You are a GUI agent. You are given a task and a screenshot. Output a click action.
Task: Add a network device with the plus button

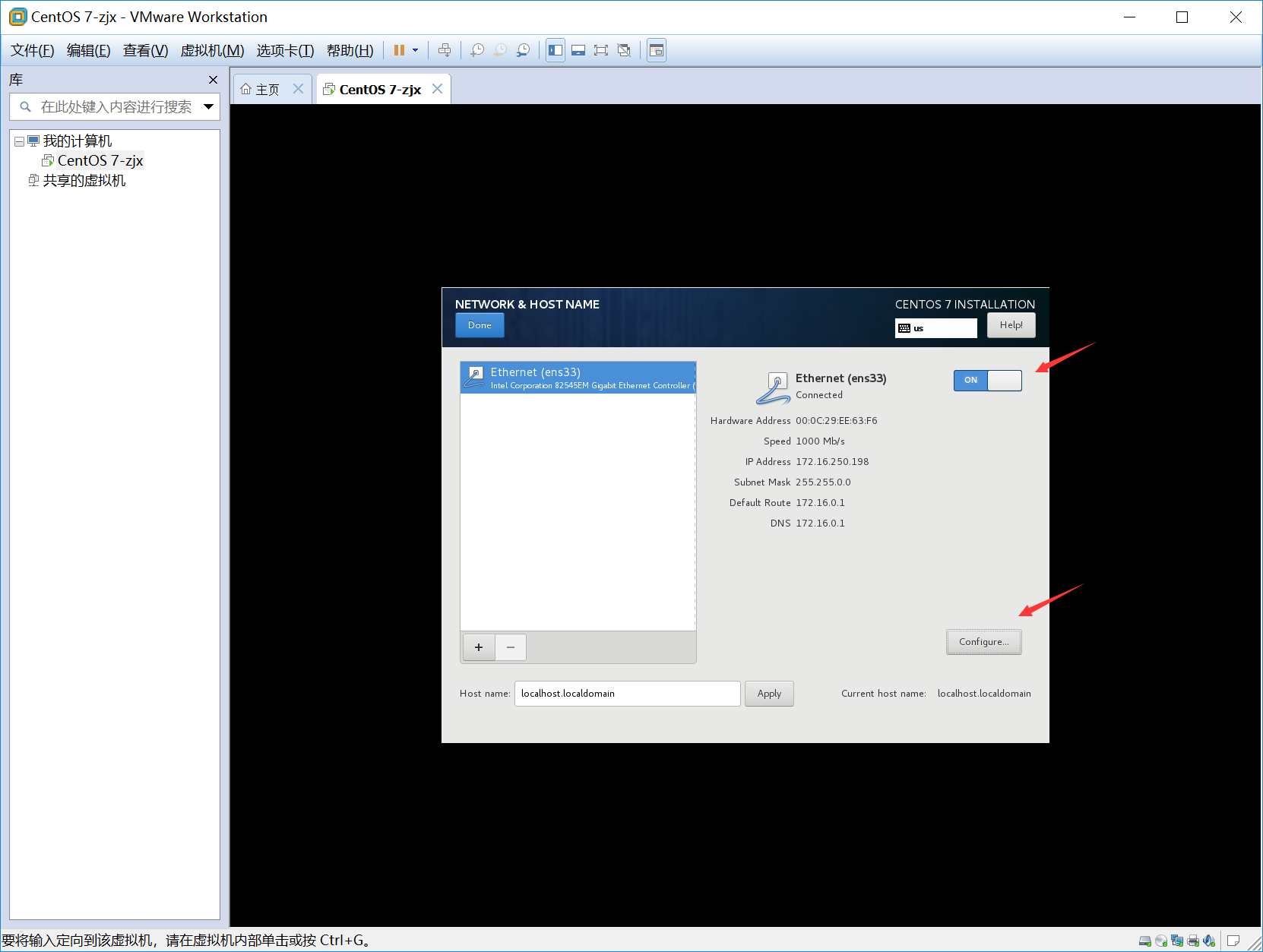coord(479,647)
